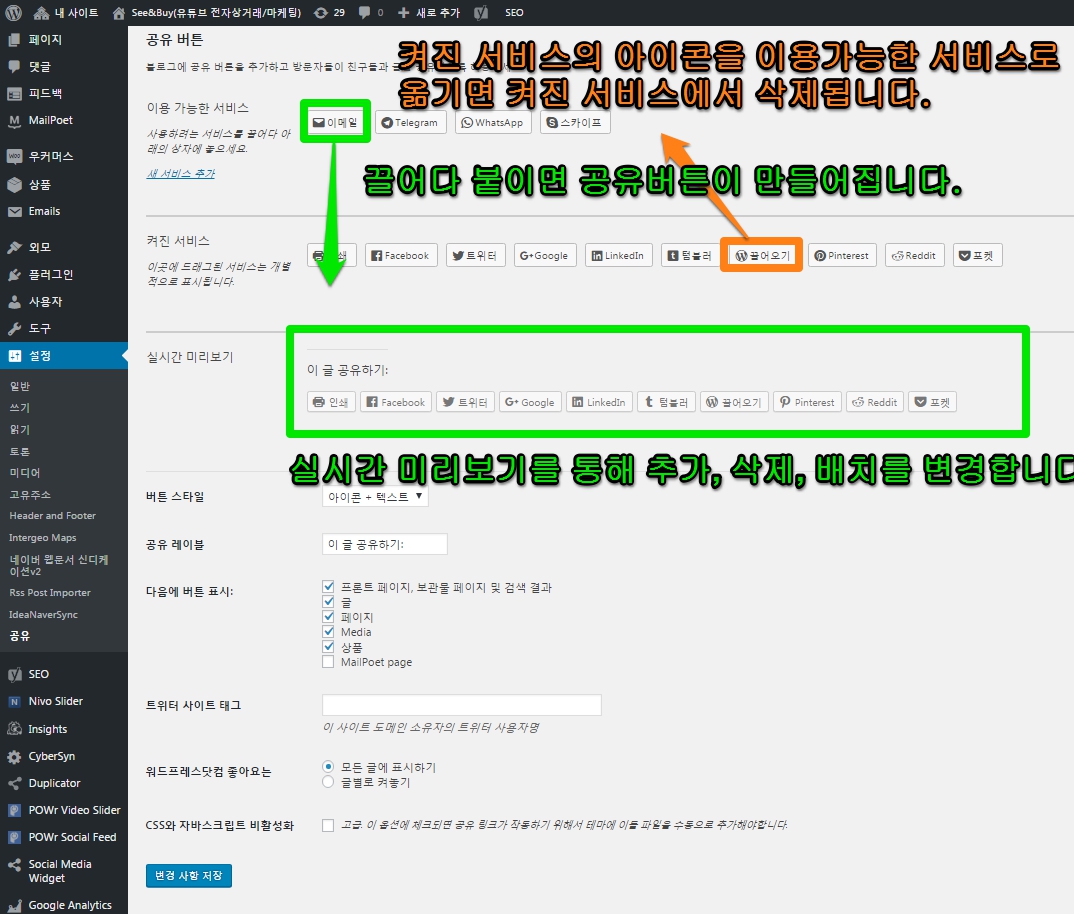Open the WooCommerce (우커머스) sidebar menu
1074x914 pixels.
[x=50, y=157]
